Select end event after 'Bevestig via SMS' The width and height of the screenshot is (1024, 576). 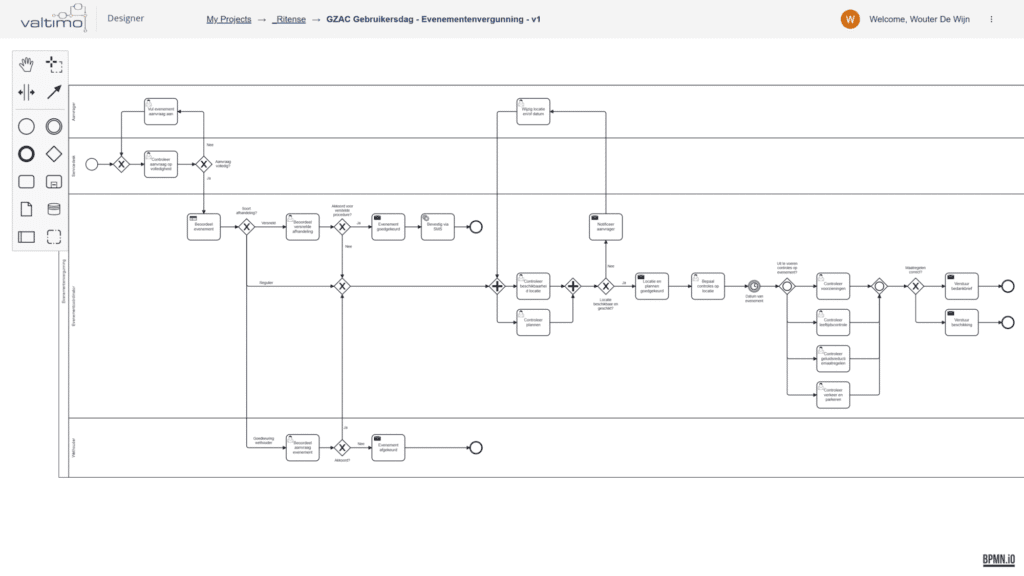tap(476, 227)
